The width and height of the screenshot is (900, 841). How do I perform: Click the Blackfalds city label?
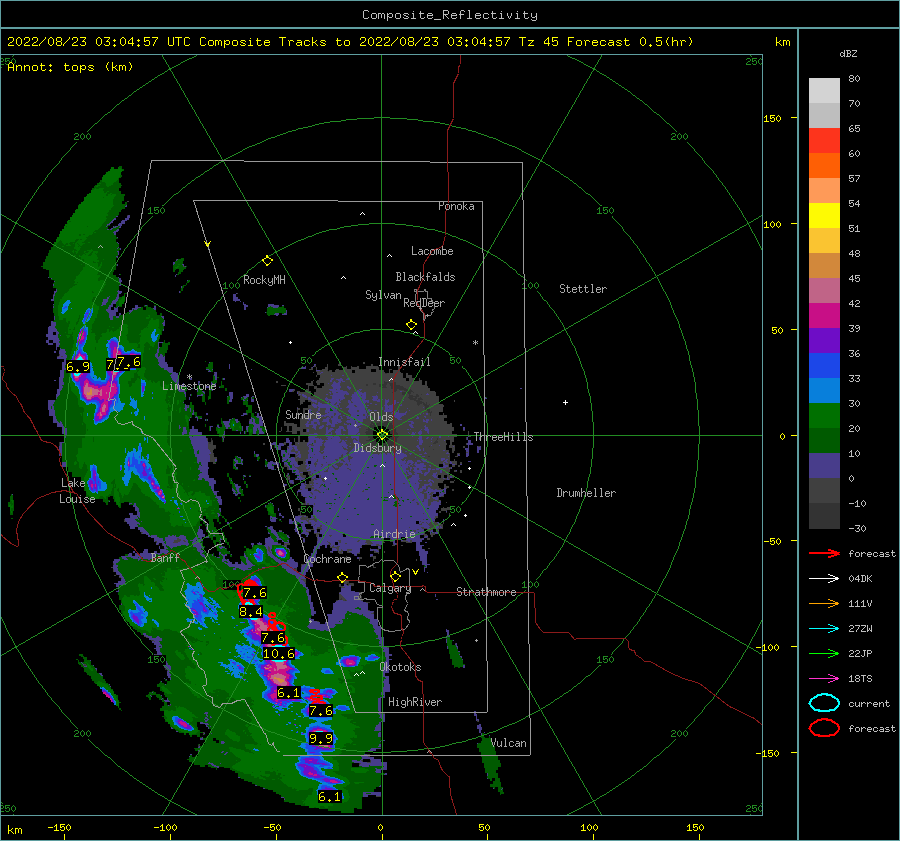[425, 277]
